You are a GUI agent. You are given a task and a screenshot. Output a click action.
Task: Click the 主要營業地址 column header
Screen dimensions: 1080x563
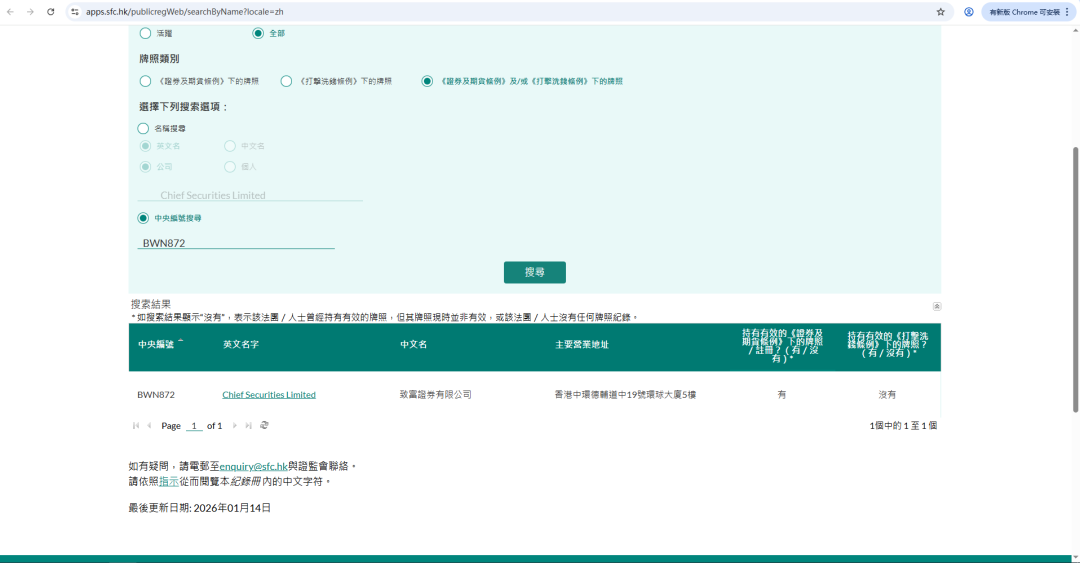point(581,345)
